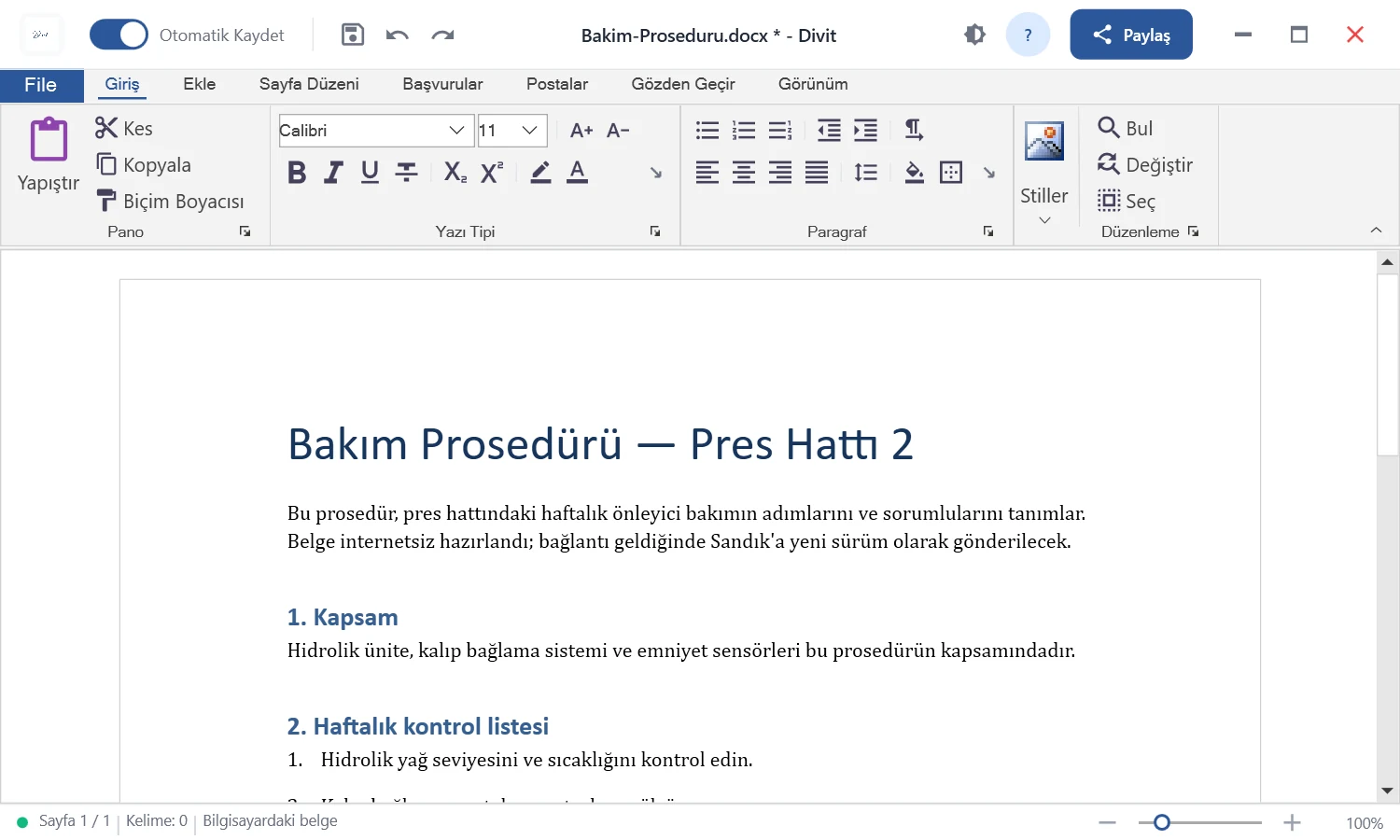Activate Biçim Boyacısı format painter
Image resolution: width=1400 pixels, height=840 pixels.
170,201
